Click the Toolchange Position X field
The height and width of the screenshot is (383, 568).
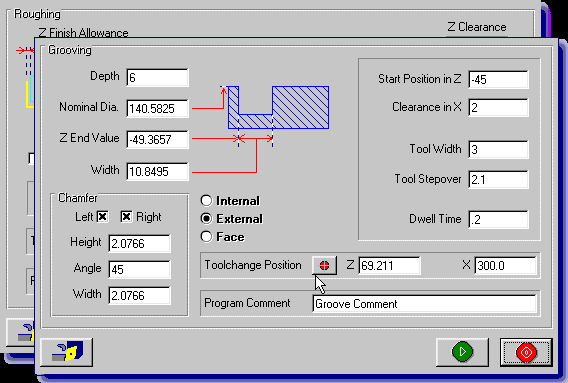[x=505, y=266]
